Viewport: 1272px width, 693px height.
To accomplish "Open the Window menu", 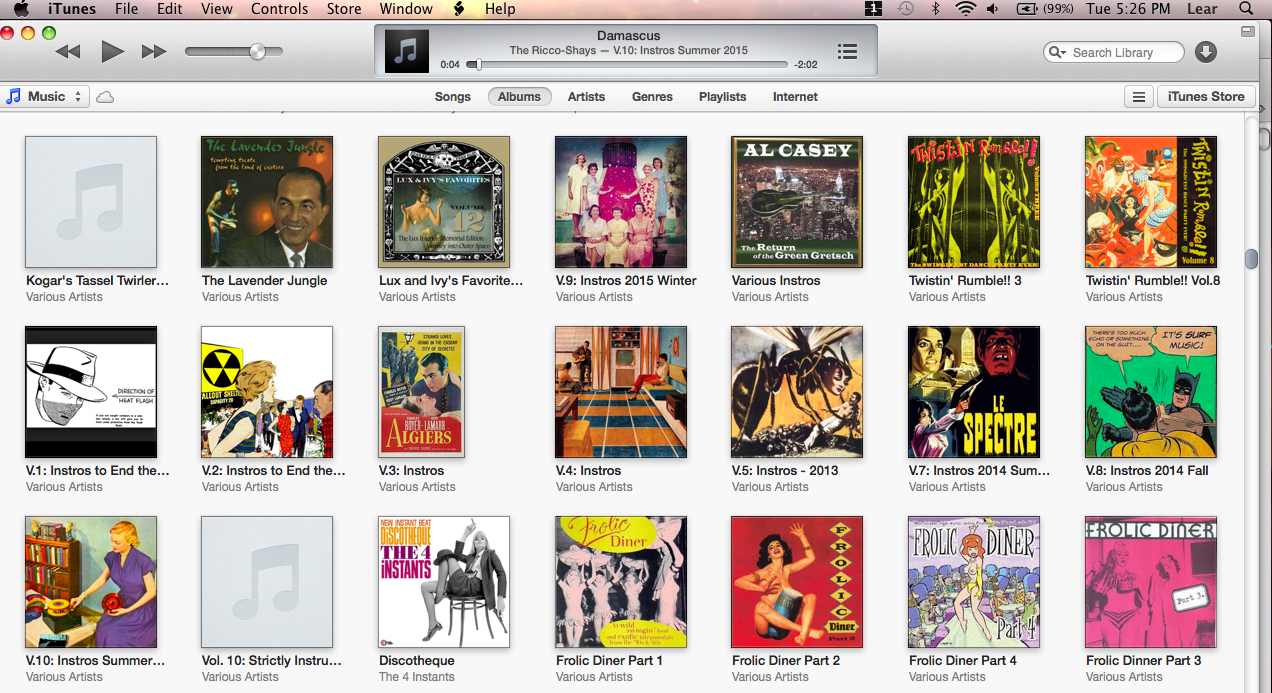I will (x=406, y=9).
